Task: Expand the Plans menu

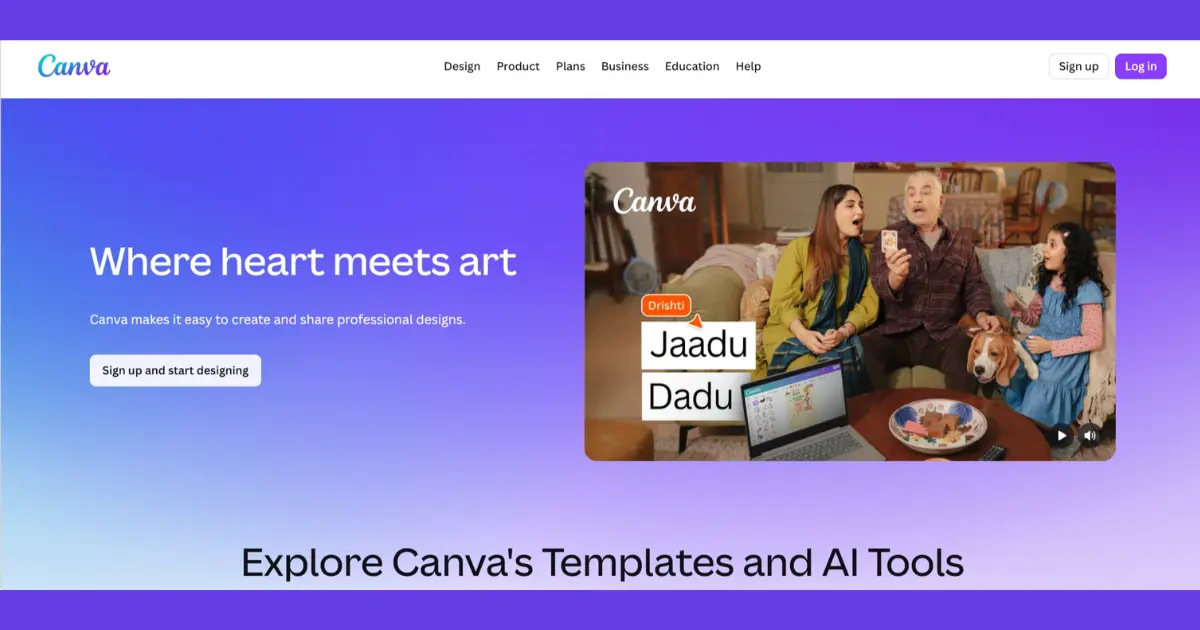Action: (x=570, y=66)
